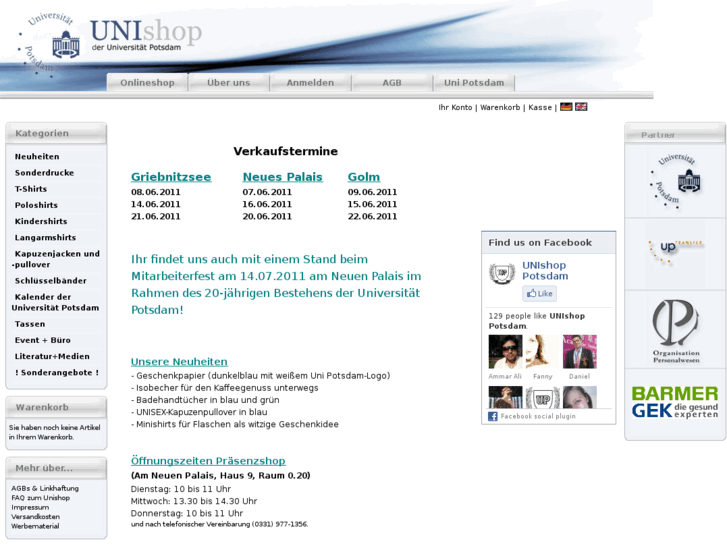Go to Kasse checkout
727x545 pixels.
(540, 107)
